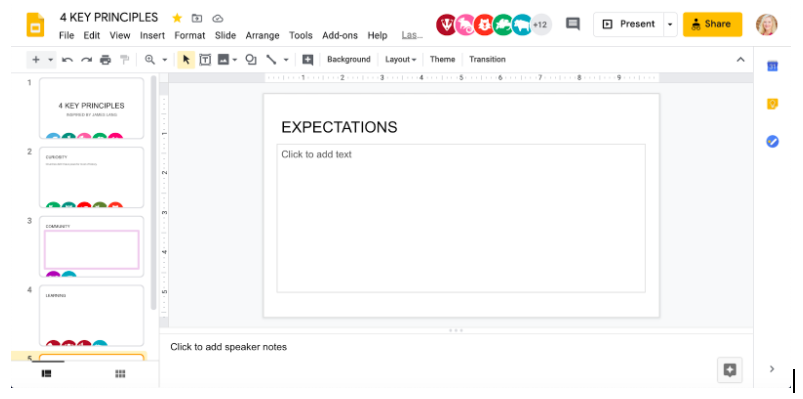Open the Slide menu

pyautogui.click(x=225, y=35)
